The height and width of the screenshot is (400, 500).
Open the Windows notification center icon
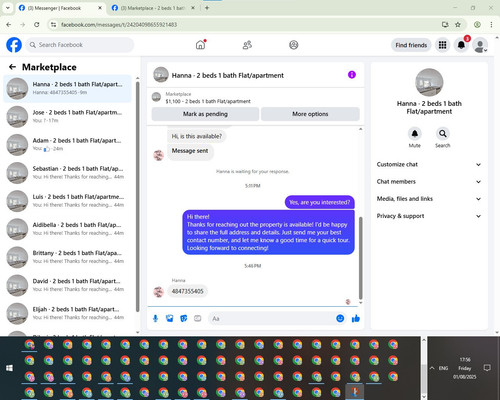pyautogui.click(x=487, y=368)
